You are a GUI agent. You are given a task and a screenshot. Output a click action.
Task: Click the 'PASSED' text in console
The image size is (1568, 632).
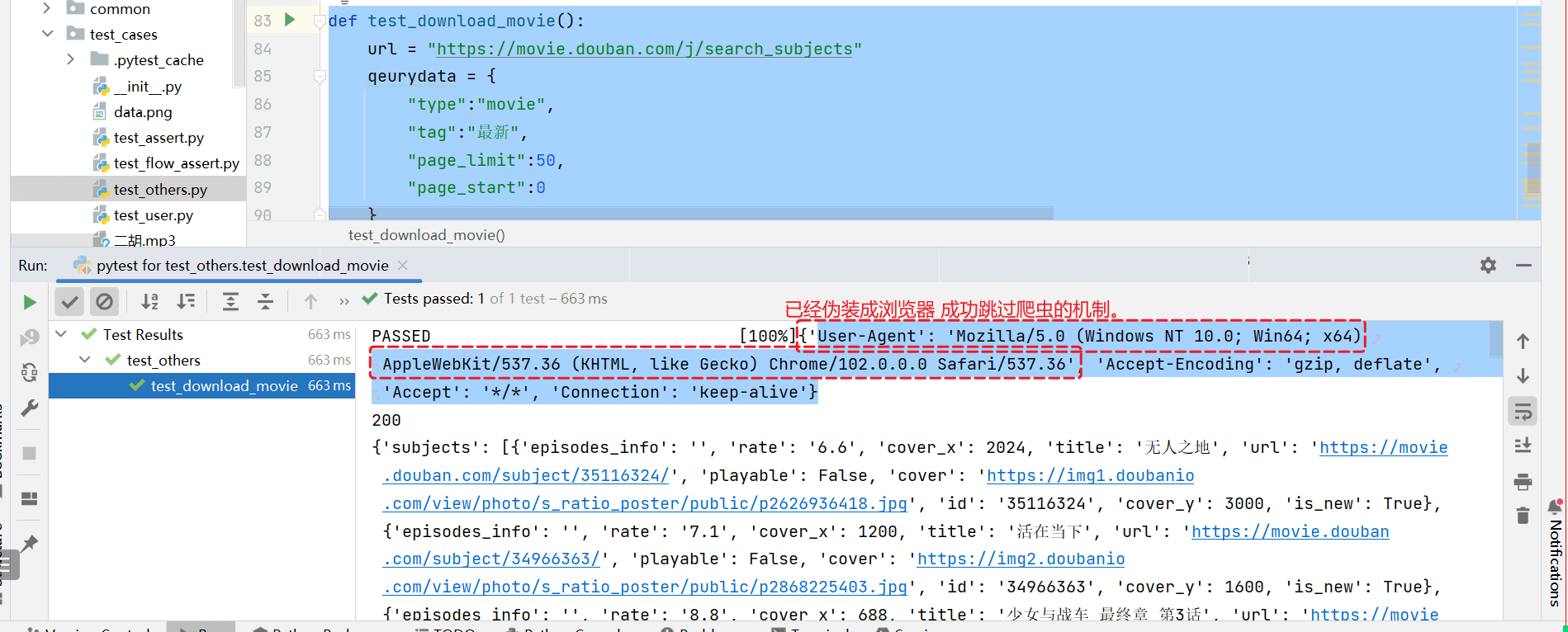click(x=401, y=336)
